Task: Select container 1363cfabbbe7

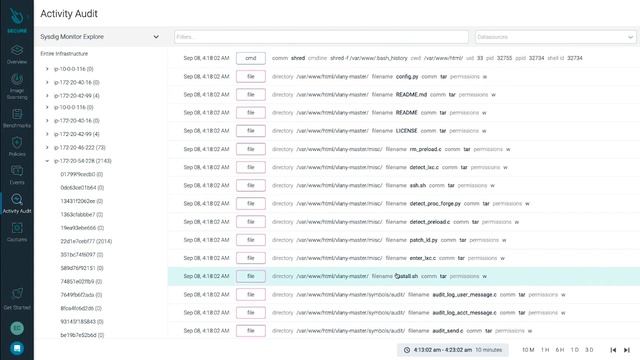Action: pos(82,214)
